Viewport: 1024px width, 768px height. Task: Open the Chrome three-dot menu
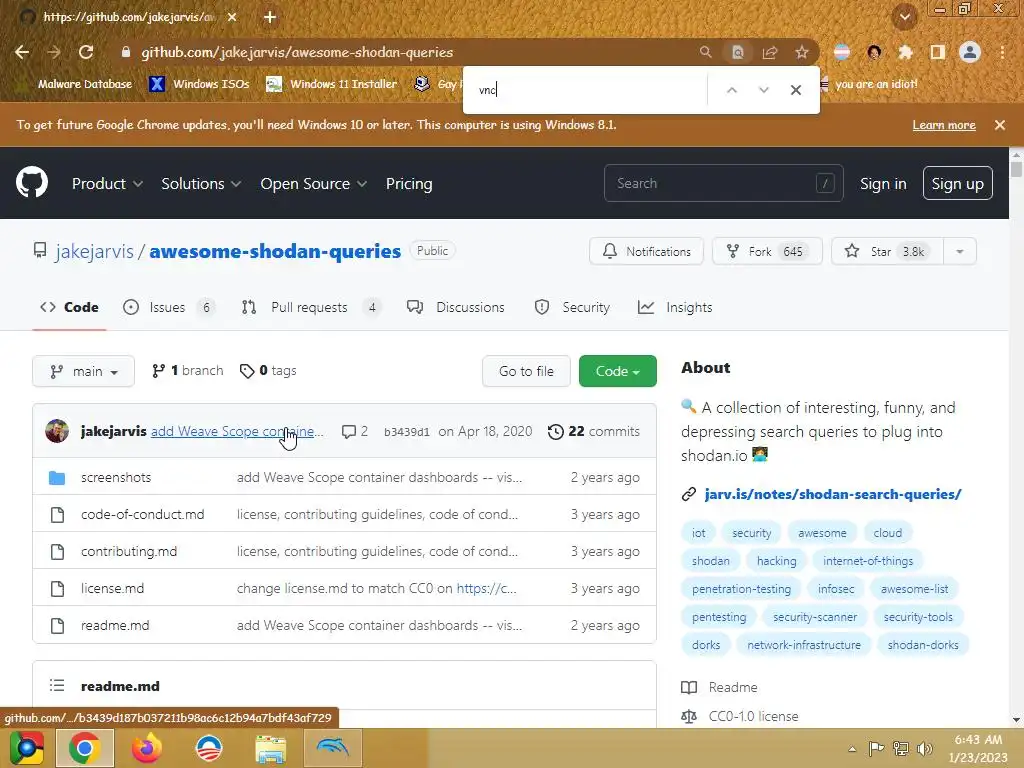tap(1002, 52)
